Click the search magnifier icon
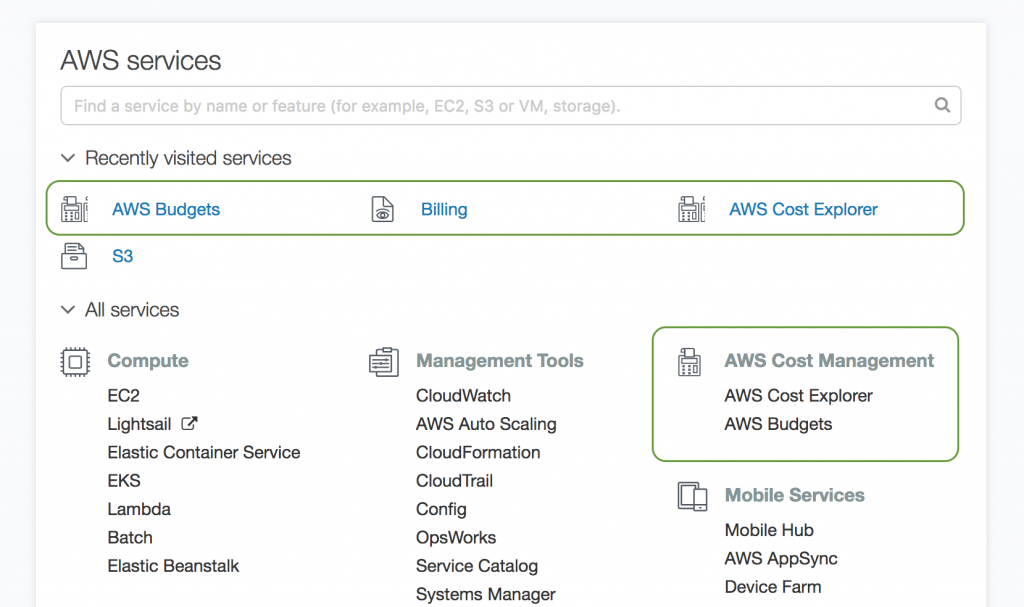The height and width of the screenshot is (607, 1024). (x=941, y=105)
